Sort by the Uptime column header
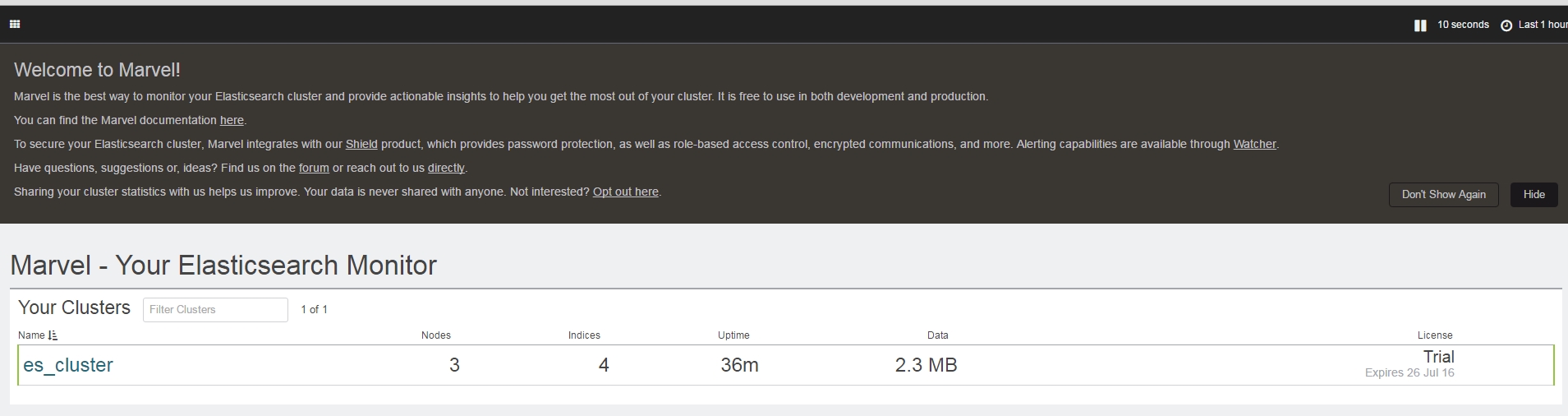The height and width of the screenshot is (416, 1568). 733,335
